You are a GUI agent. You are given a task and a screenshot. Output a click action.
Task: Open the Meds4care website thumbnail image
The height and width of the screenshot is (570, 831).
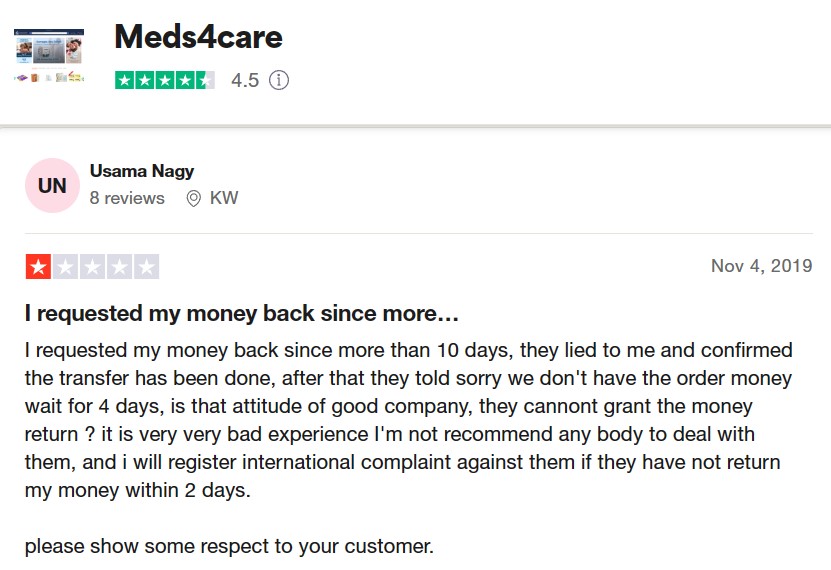[x=49, y=56]
